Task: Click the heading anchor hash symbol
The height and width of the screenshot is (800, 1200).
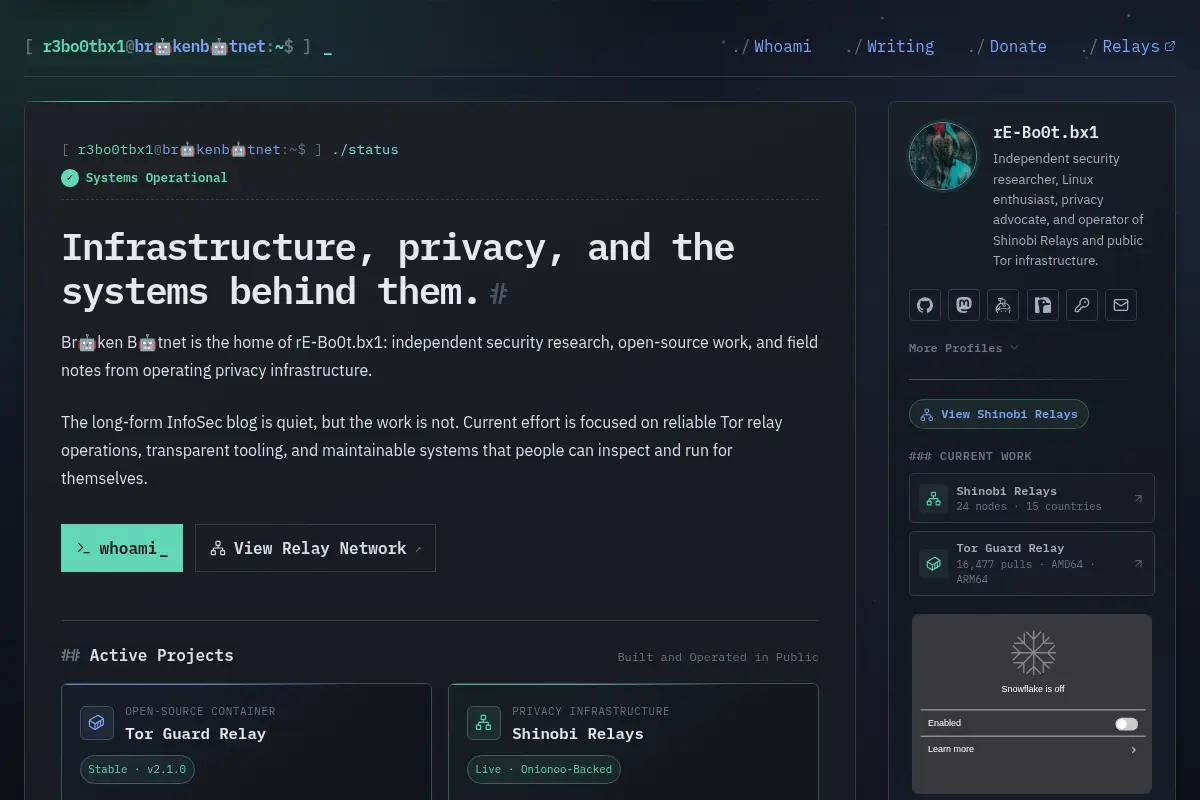Action: [499, 293]
